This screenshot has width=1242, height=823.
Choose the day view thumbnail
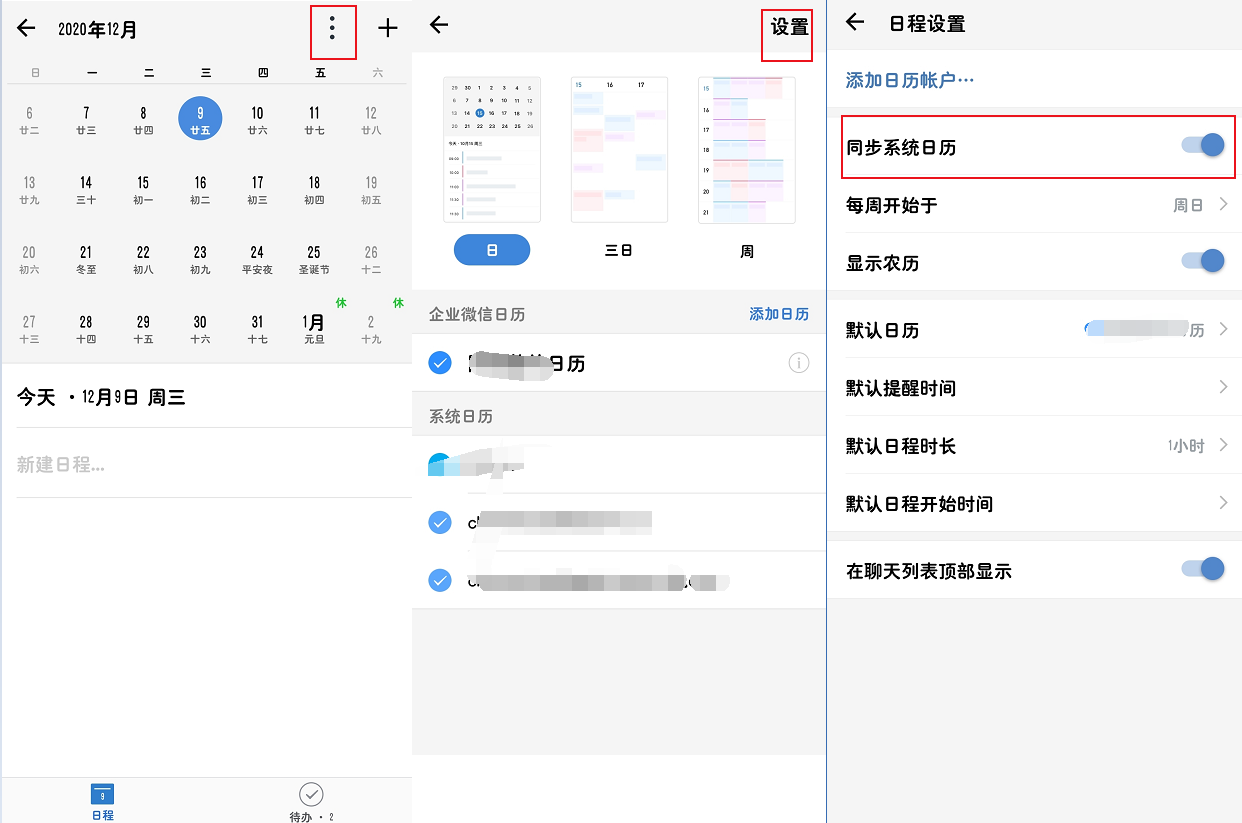492,150
